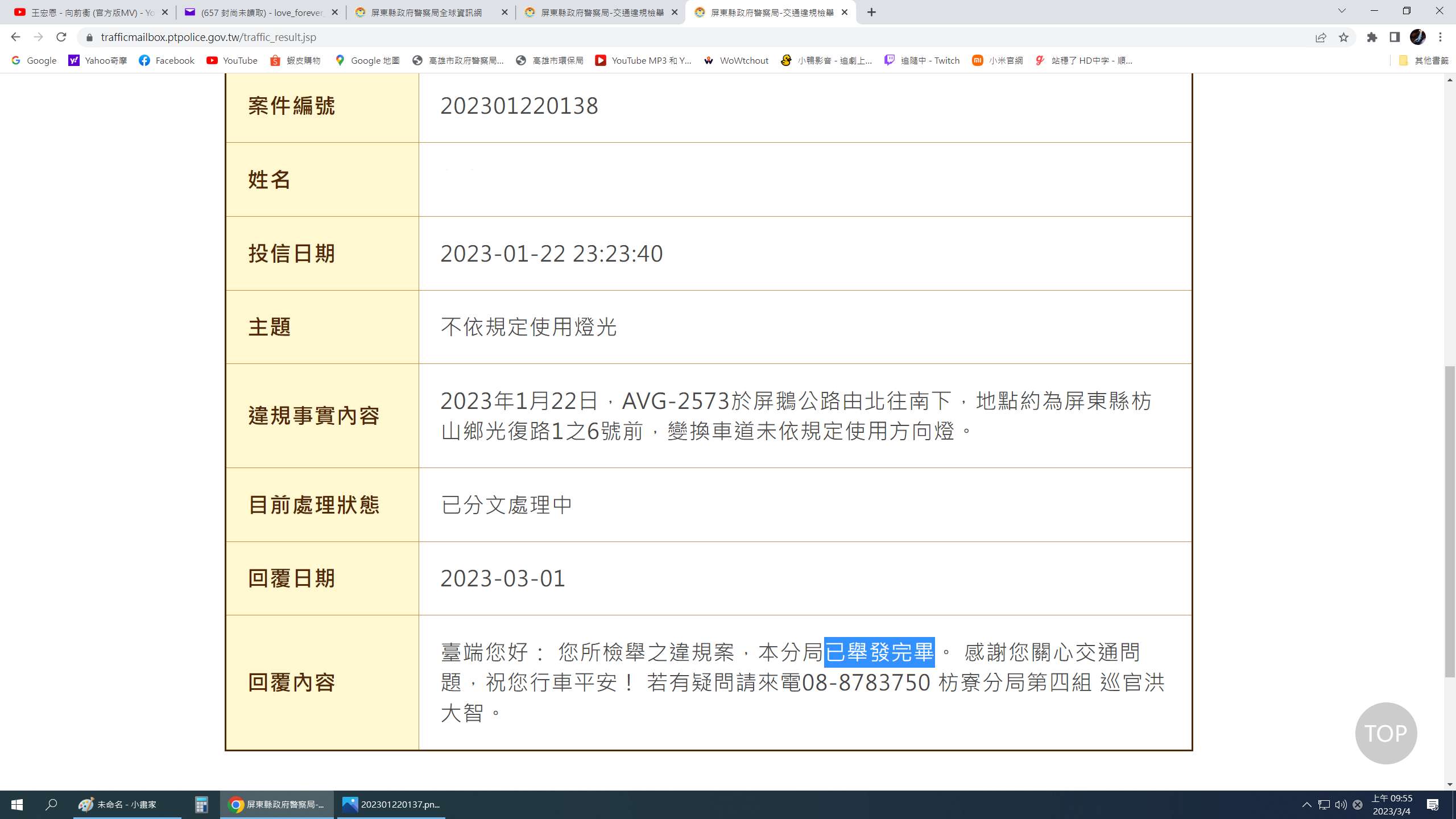Open the Facebook bookmark
1456x819 pixels.
(167, 60)
